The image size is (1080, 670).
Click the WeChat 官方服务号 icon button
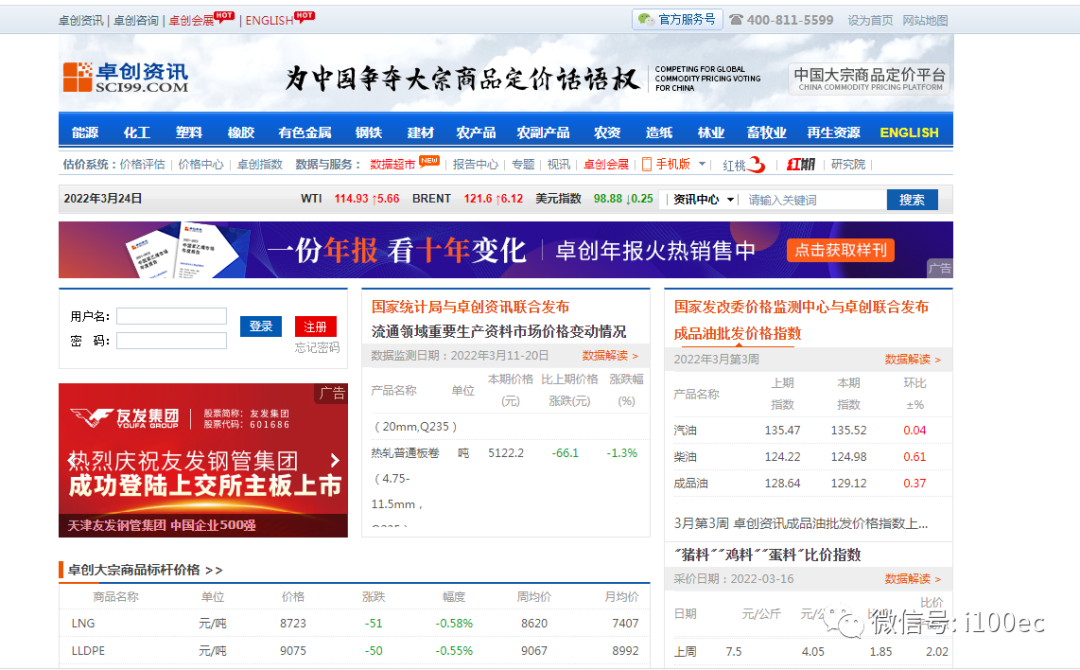coord(677,19)
